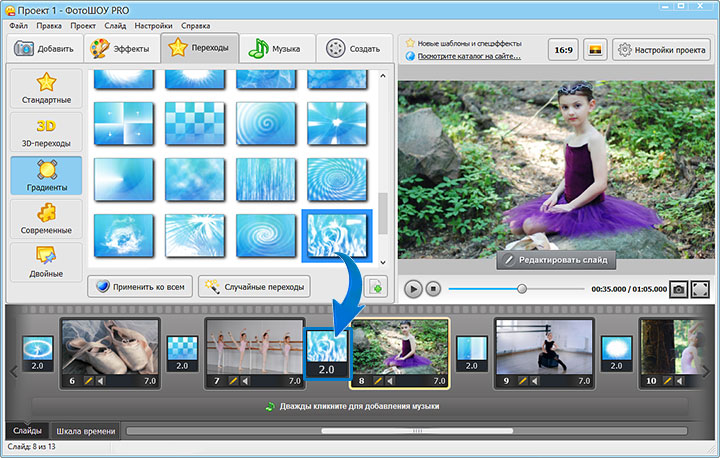Switch to the Эффекты tab
720x458 pixels.
(x=122, y=48)
